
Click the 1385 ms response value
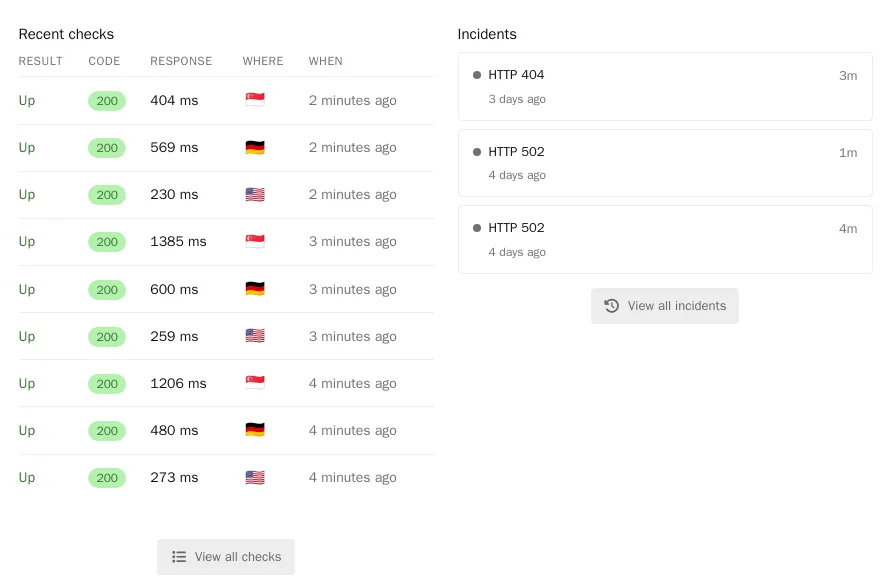(178, 242)
